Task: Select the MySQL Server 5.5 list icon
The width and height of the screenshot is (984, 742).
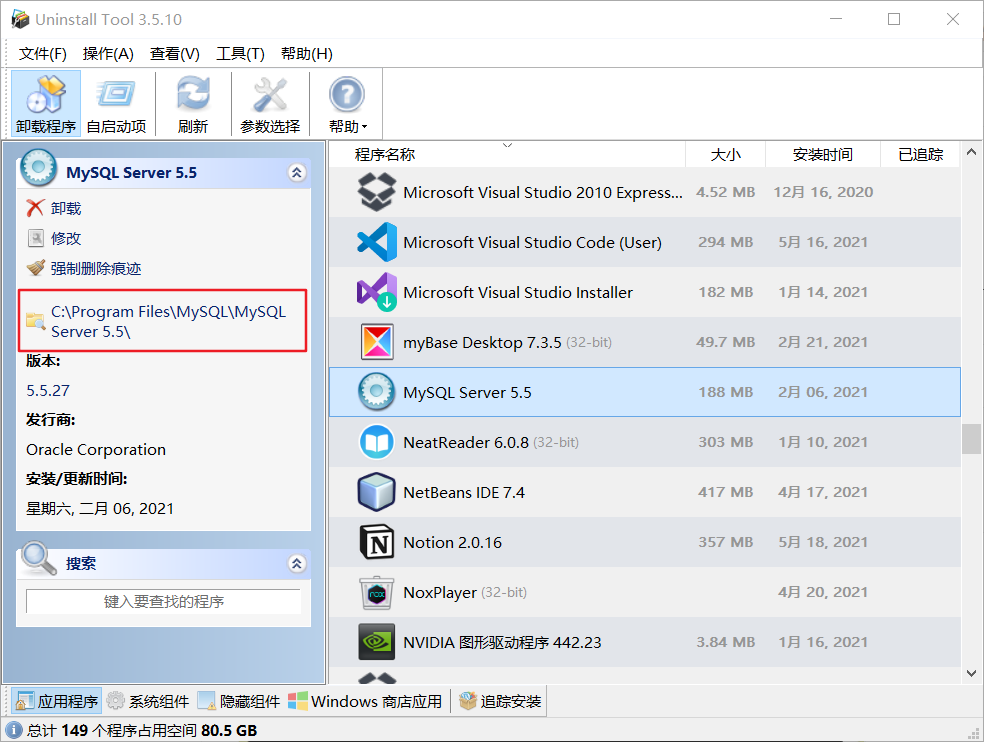Action: 377,392
